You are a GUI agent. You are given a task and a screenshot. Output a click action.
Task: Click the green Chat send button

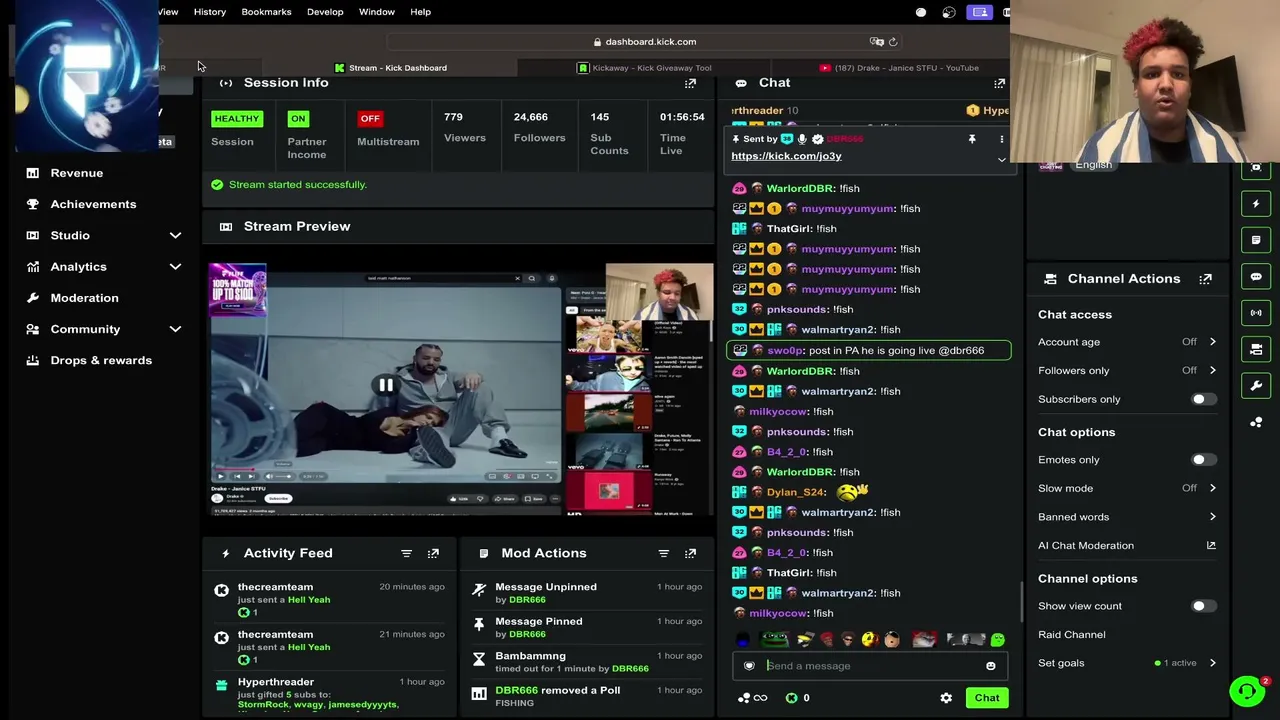987,698
